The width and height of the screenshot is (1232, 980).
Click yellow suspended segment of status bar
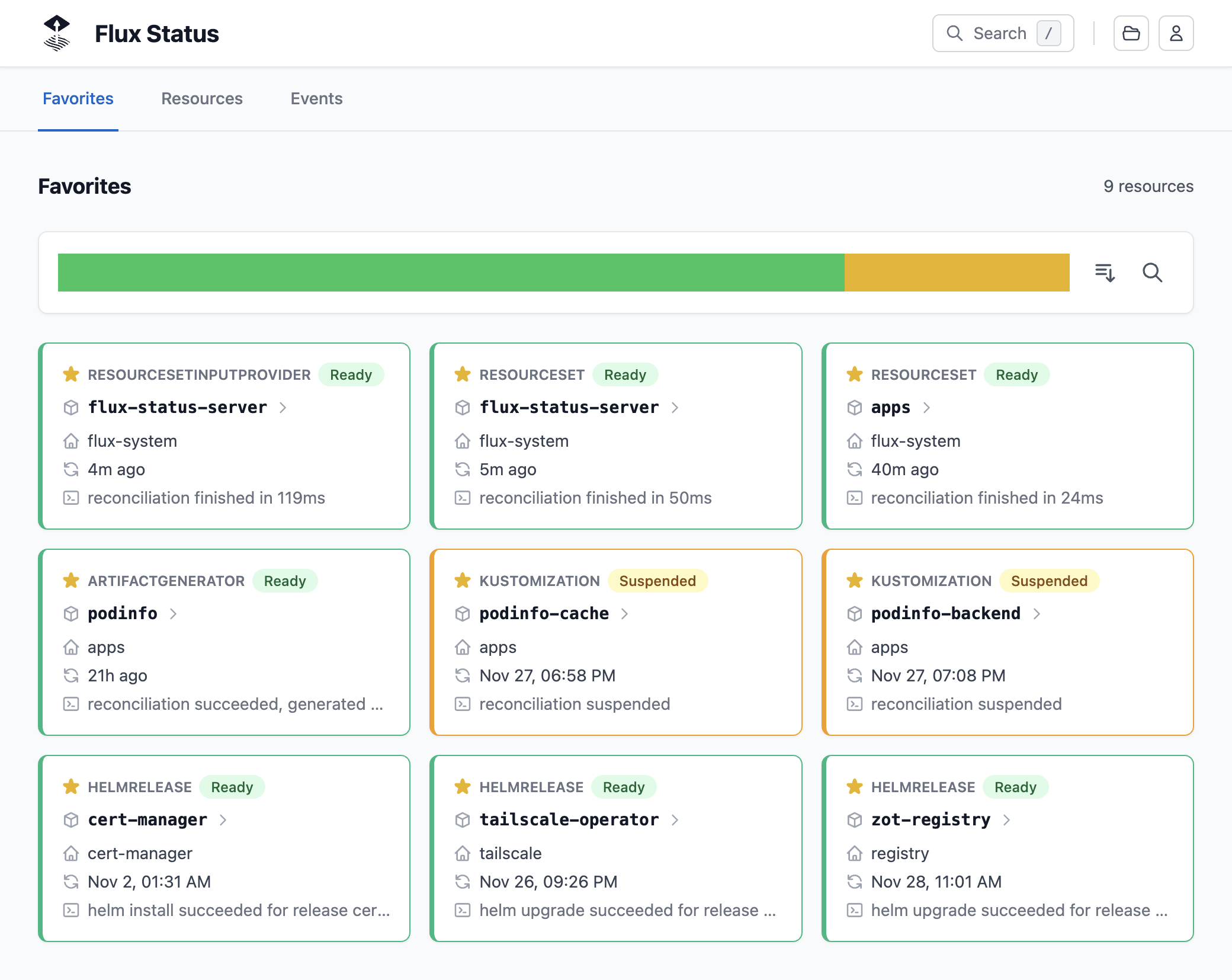956,273
